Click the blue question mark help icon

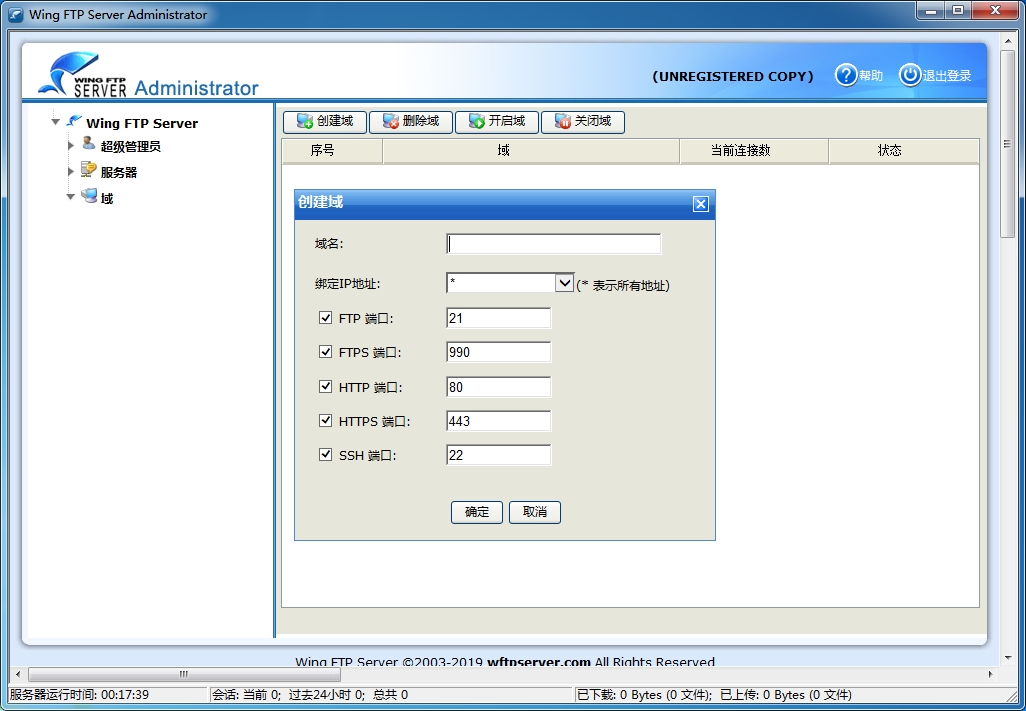[x=845, y=75]
